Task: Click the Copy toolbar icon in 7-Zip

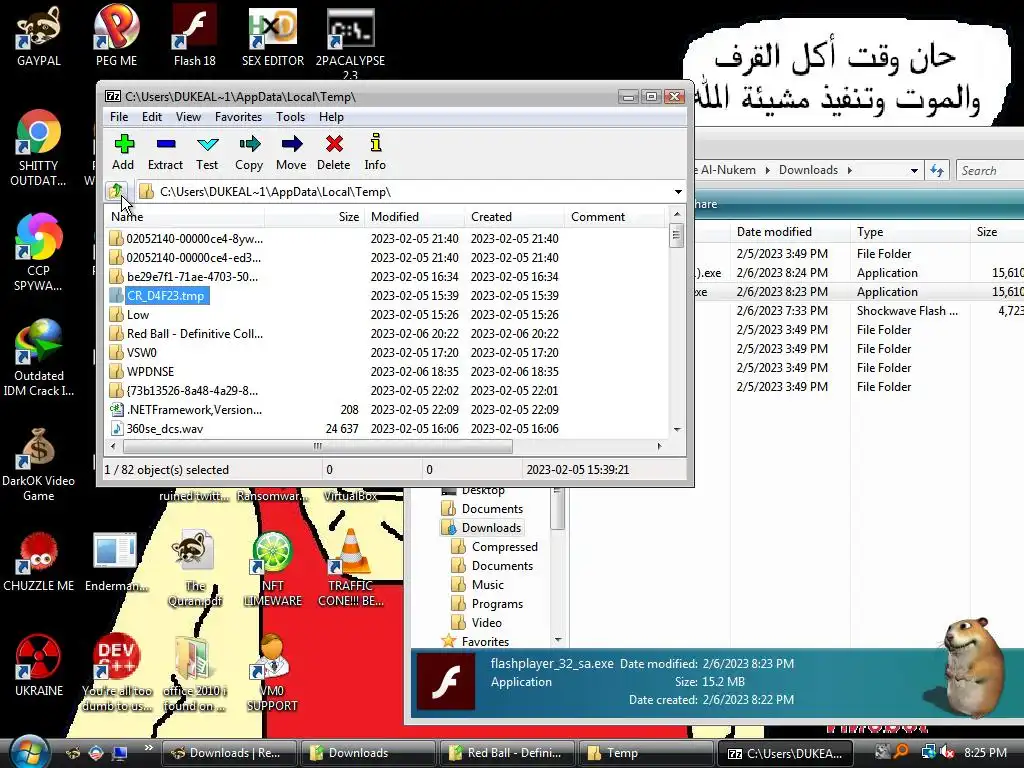Action: point(249,152)
